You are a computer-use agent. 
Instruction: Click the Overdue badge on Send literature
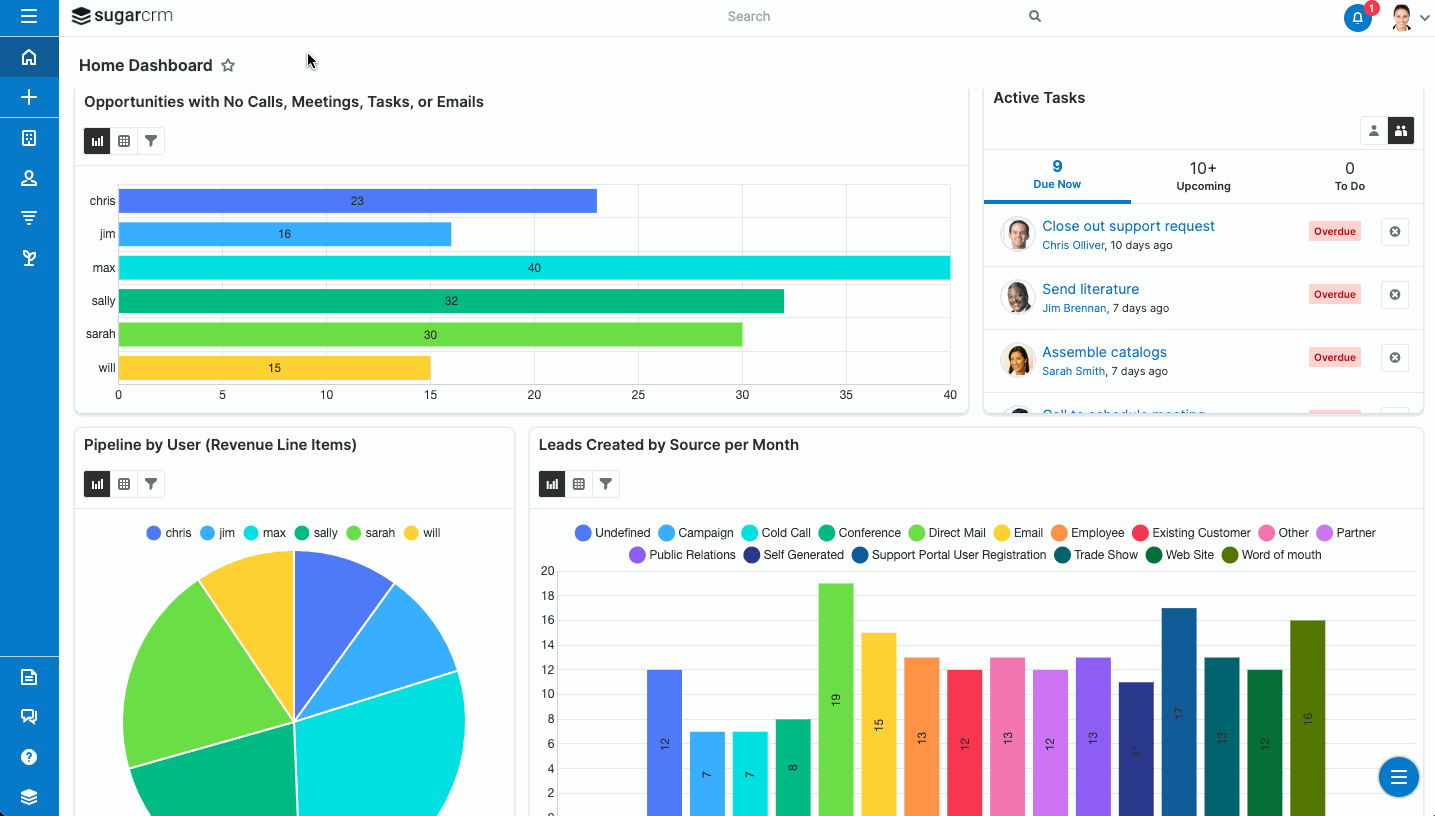[x=1334, y=294]
